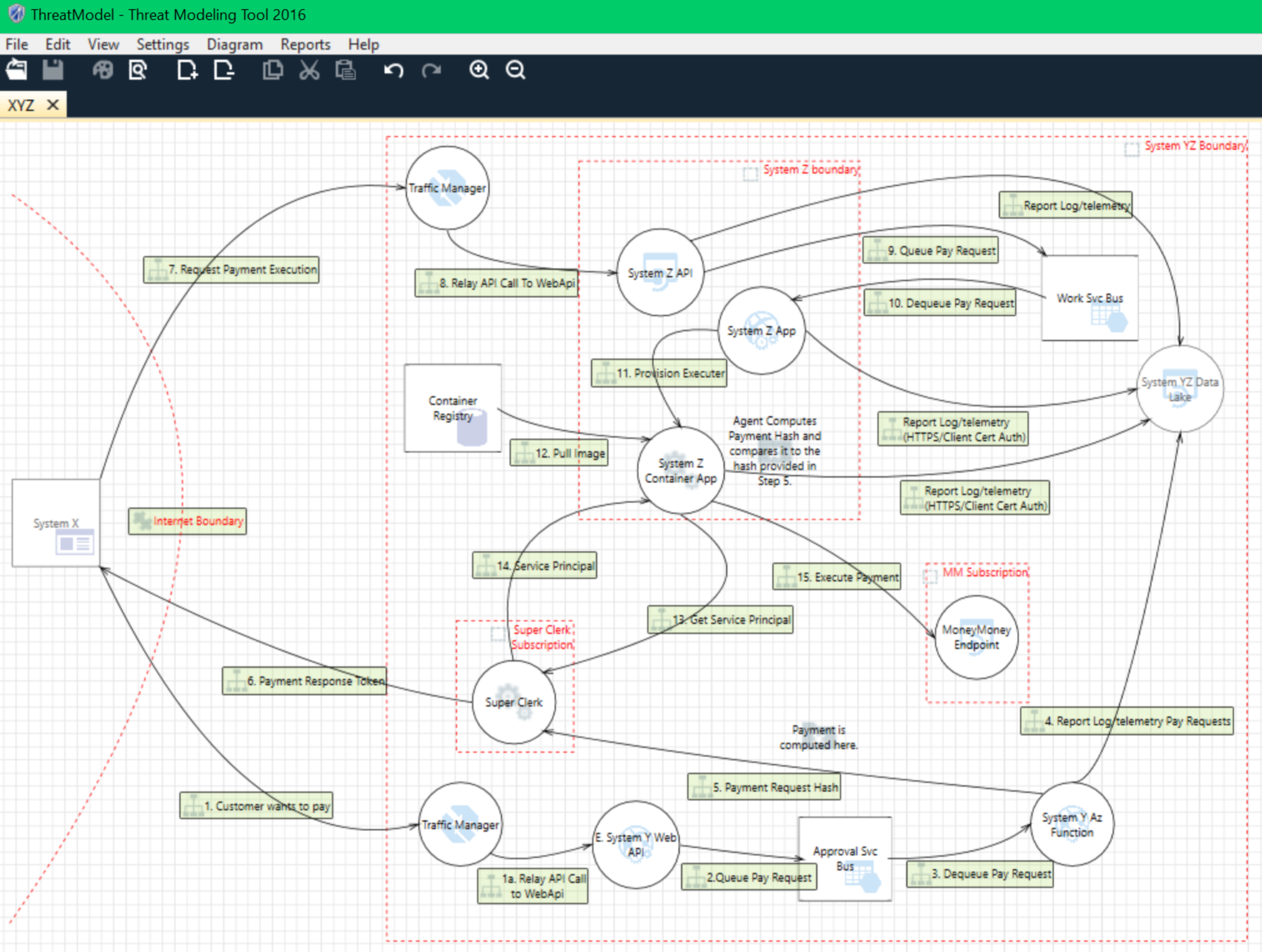Click the '3. Dequeue Pay Request' label

point(980,873)
